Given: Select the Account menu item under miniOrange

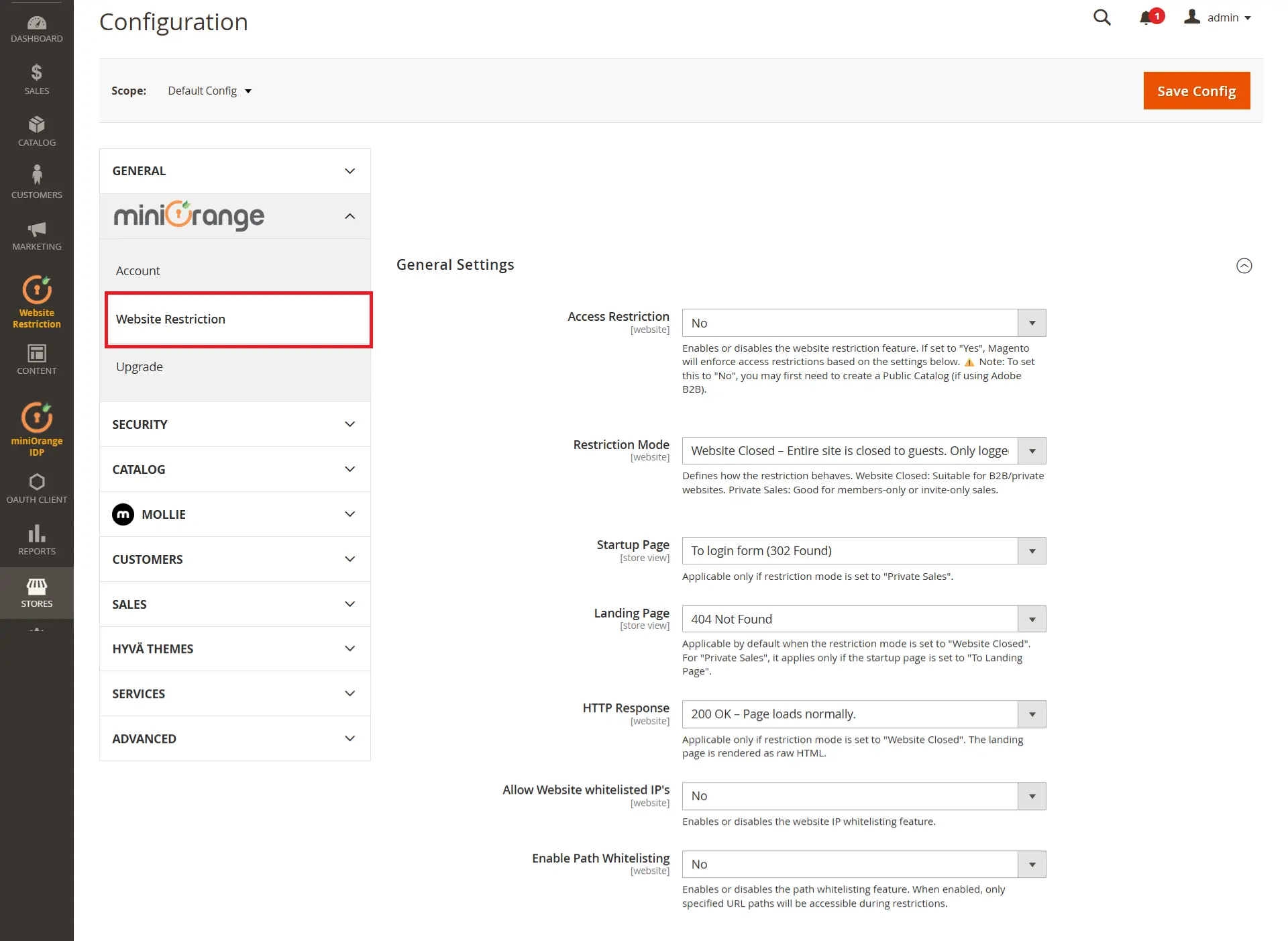Looking at the screenshot, I should (x=138, y=270).
